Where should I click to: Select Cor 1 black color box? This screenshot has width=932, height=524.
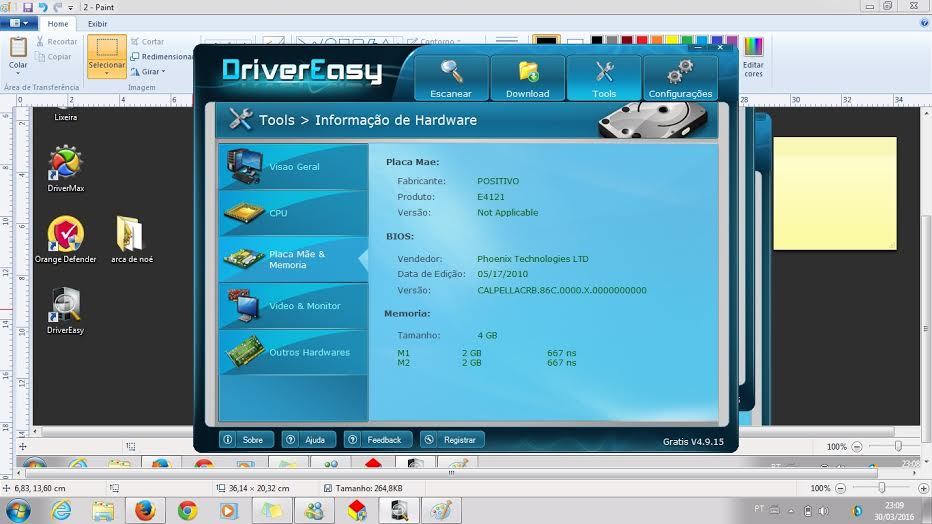point(546,40)
